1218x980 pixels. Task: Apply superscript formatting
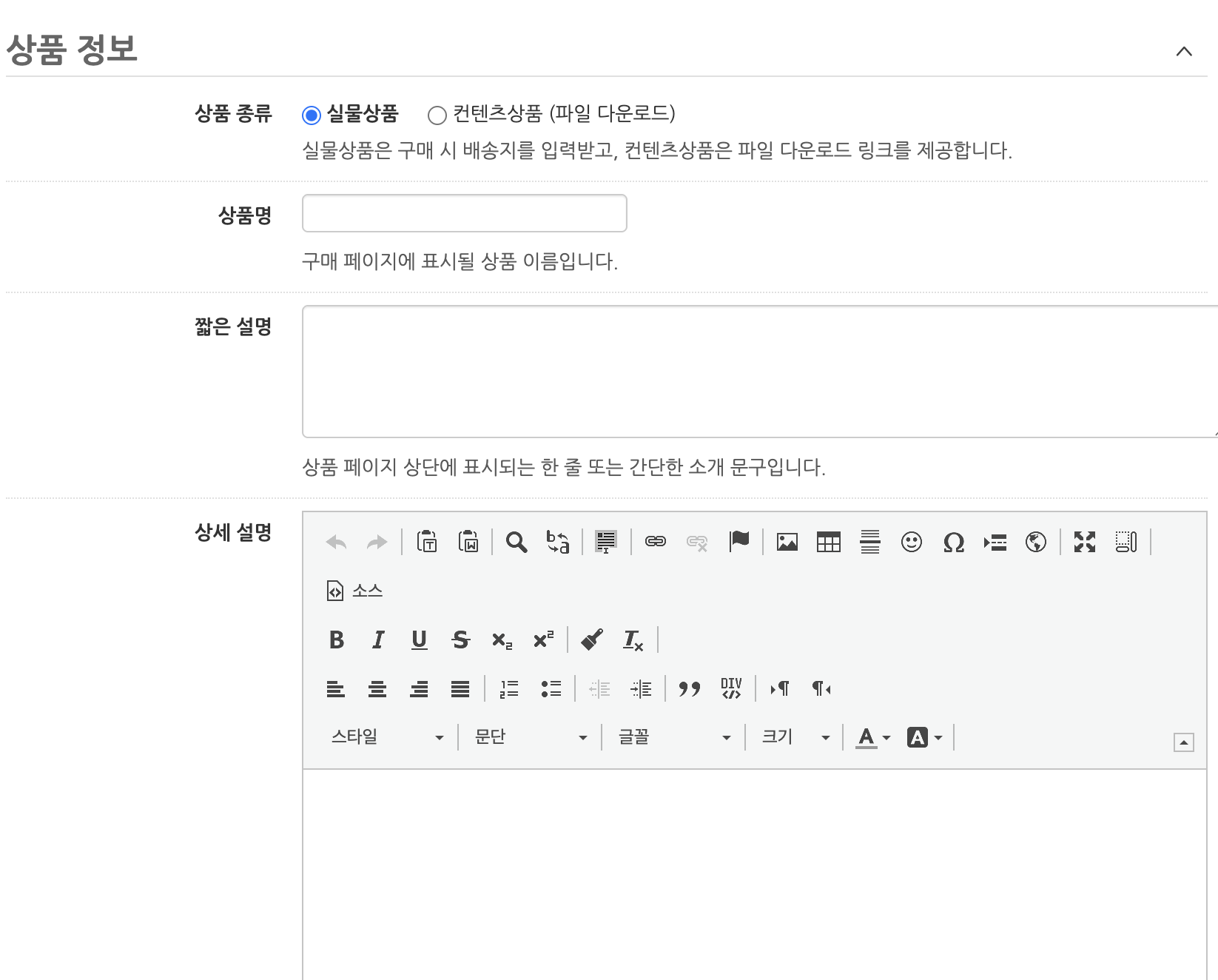[x=544, y=639]
